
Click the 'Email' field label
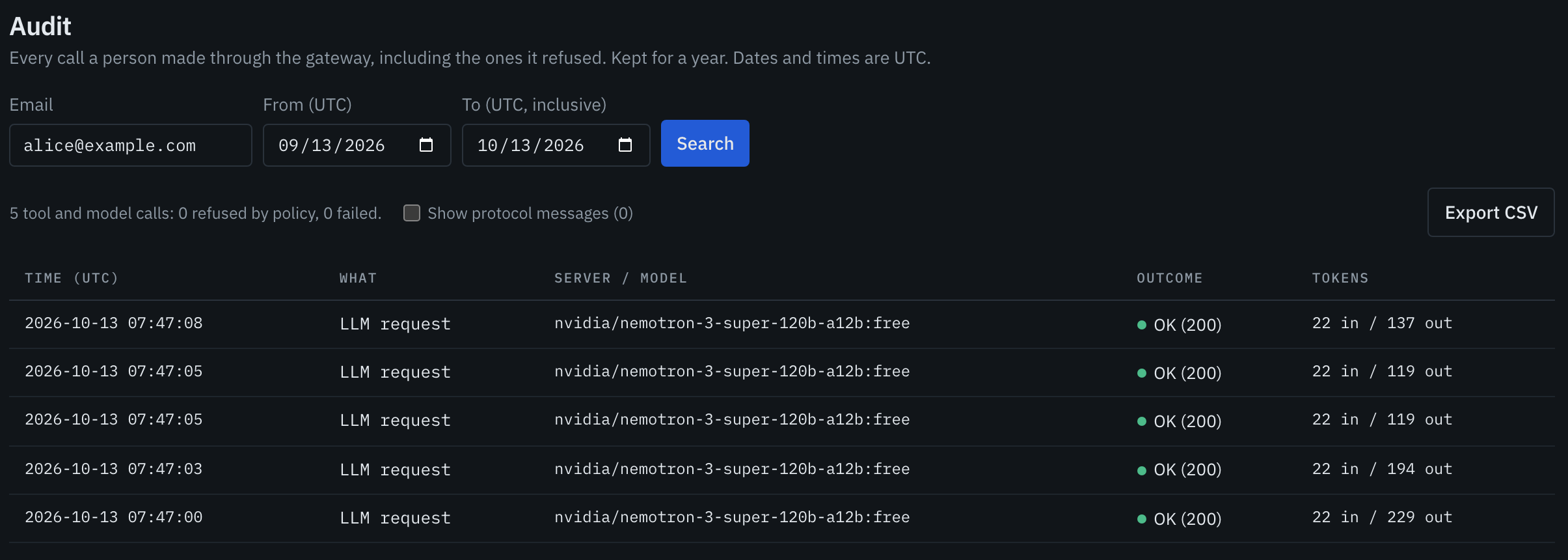point(31,105)
